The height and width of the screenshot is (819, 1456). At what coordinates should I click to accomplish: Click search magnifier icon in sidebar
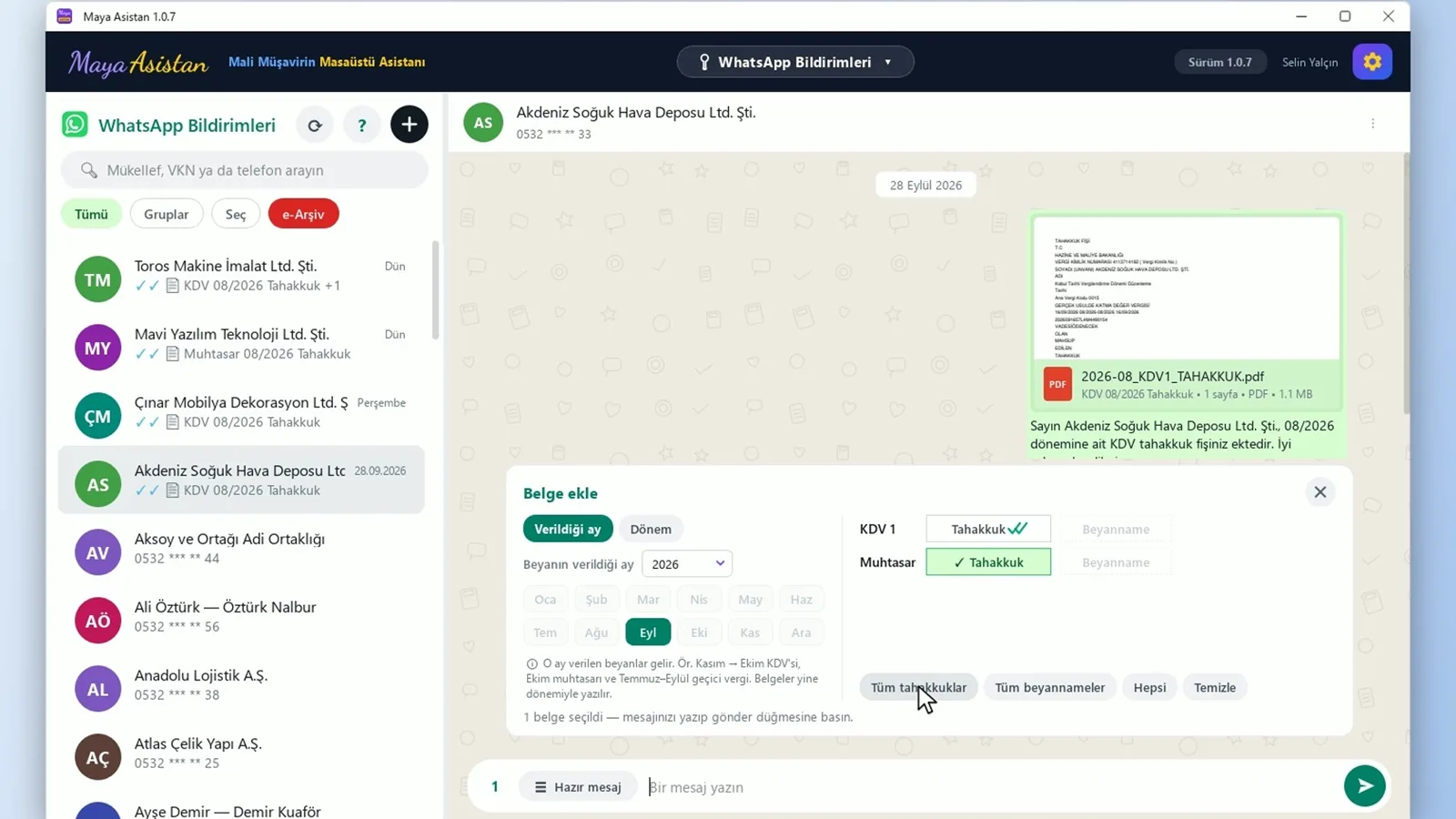tap(88, 170)
